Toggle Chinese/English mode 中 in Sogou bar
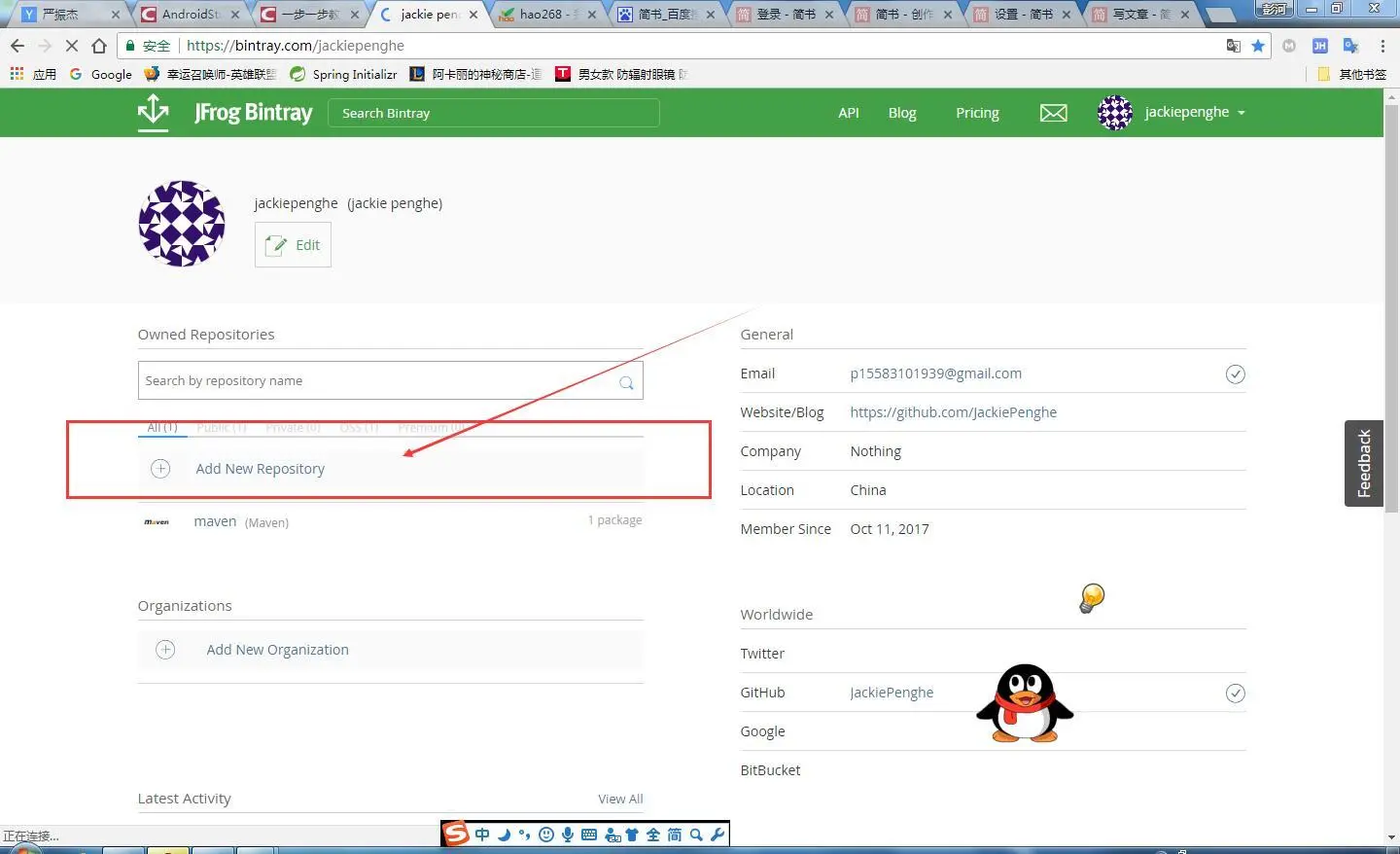The height and width of the screenshot is (854, 1400). coord(482,835)
